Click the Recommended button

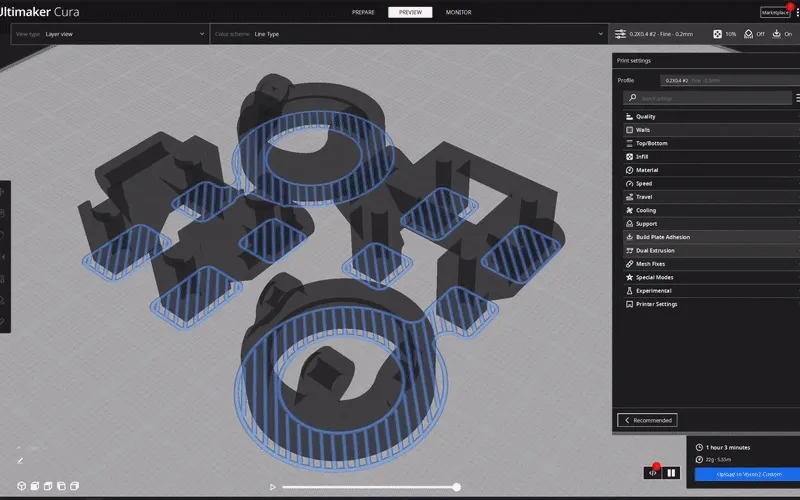[647, 420]
